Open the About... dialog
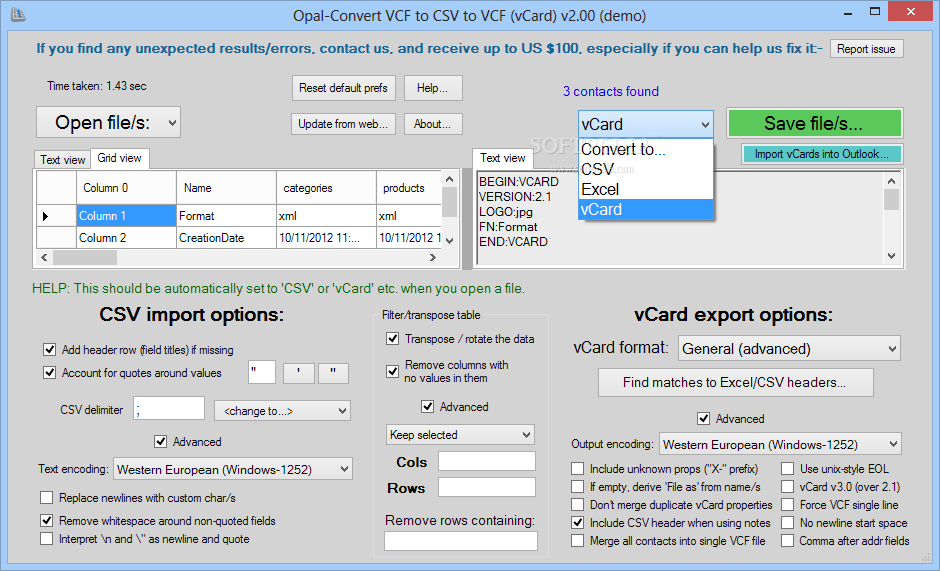Viewport: 940px width, 571px height. tap(433, 124)
